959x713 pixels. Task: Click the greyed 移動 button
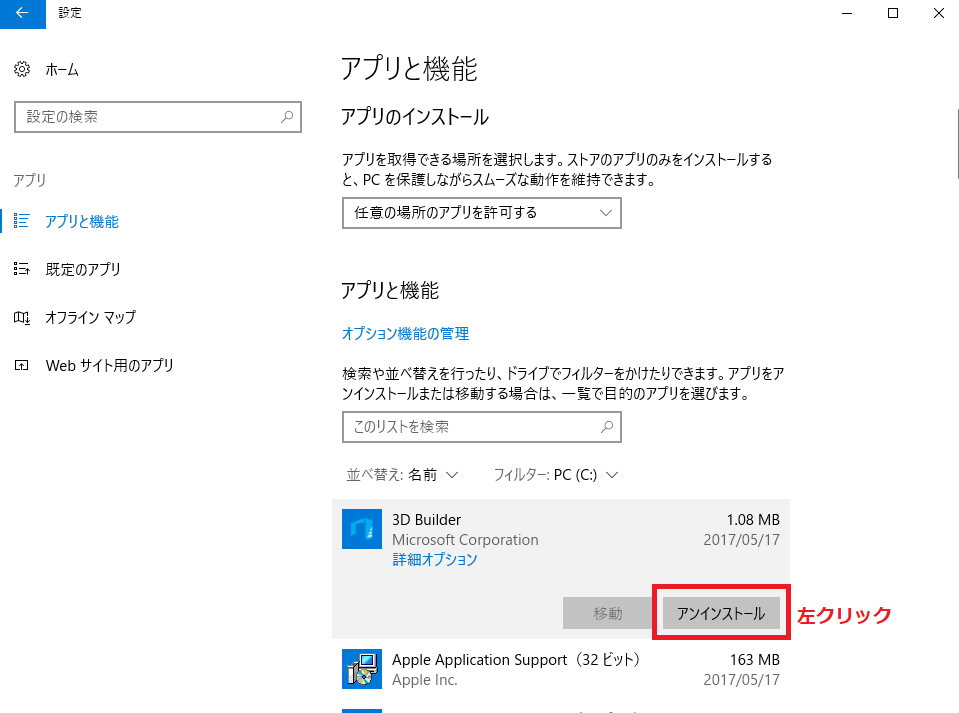point(607,613)
